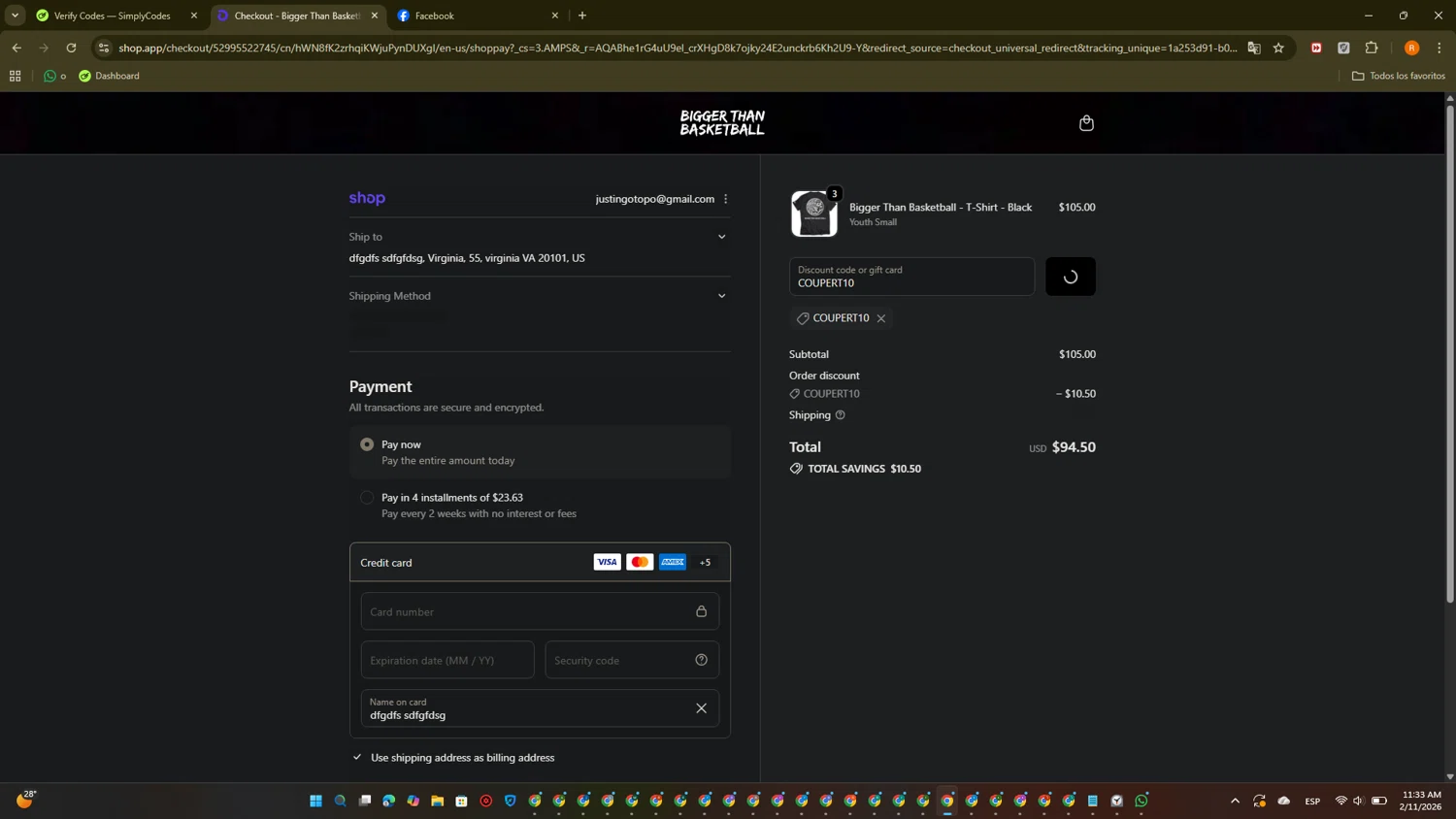The image size is (1456, 819).
Task: Open the apps grid in bookmarks bar
Action: tap(15, 76)
